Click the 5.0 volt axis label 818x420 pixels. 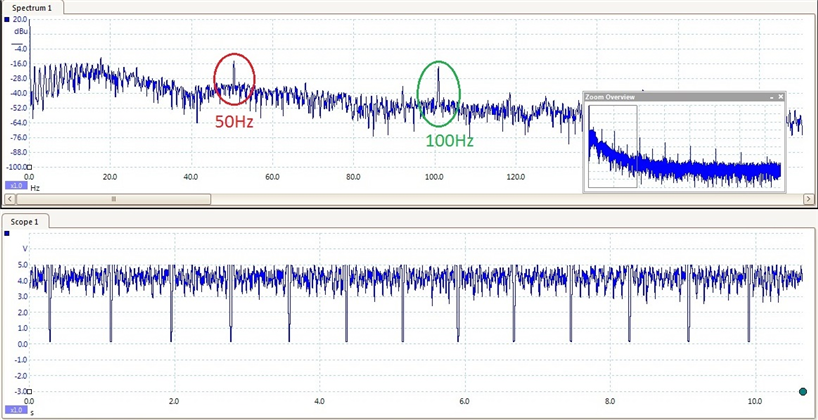click(x=22, y=265)
